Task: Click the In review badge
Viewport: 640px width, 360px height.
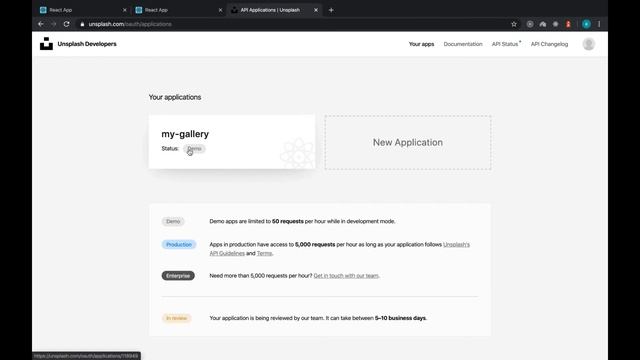Action: 176,318
